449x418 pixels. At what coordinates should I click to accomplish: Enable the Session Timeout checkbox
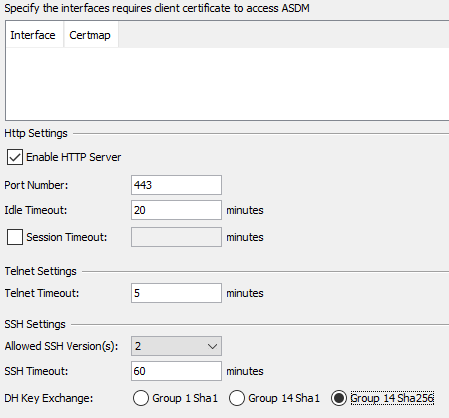coord(15,237)
